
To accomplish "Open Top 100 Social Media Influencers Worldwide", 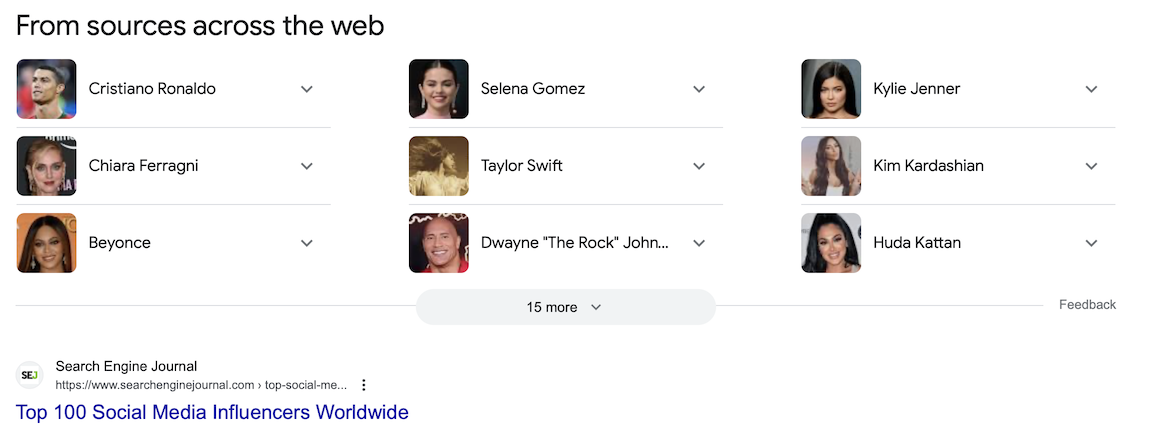I will coord(212,412).
